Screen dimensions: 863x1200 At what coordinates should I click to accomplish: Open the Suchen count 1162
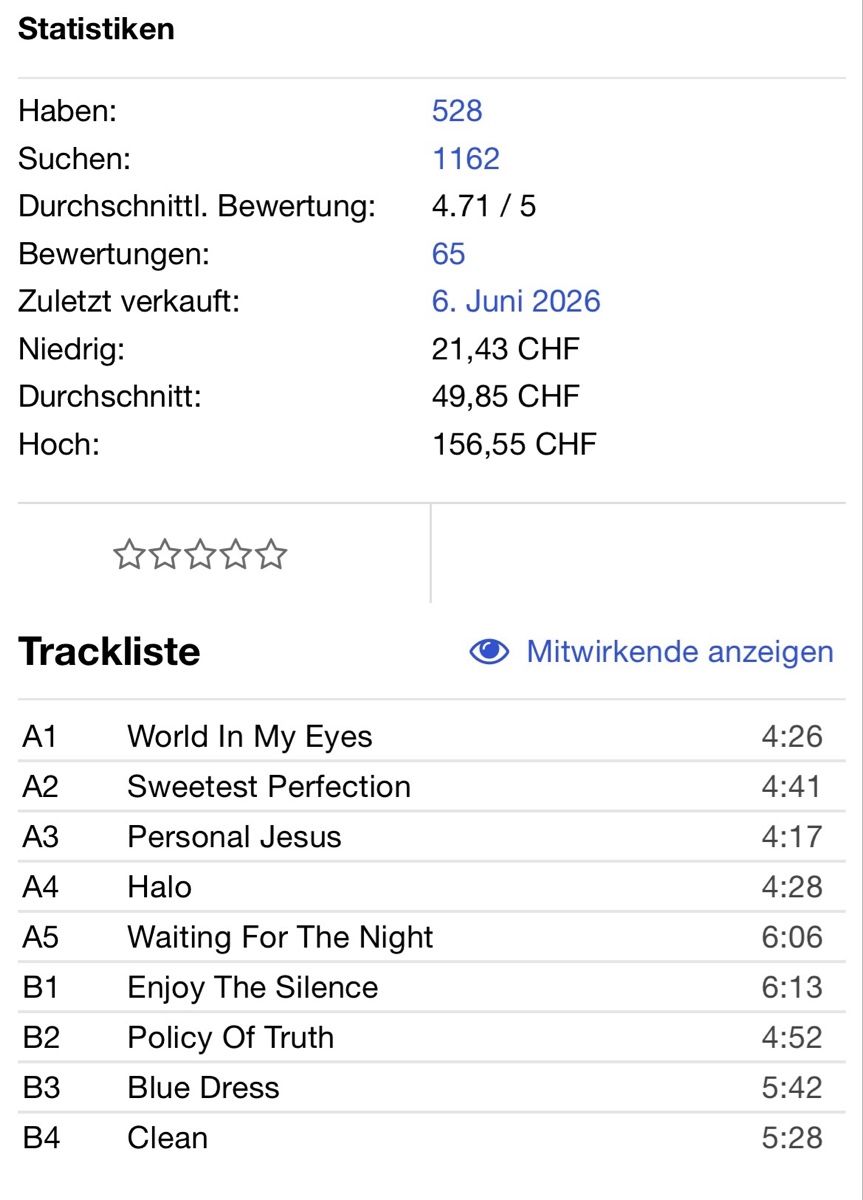point(466,158)
